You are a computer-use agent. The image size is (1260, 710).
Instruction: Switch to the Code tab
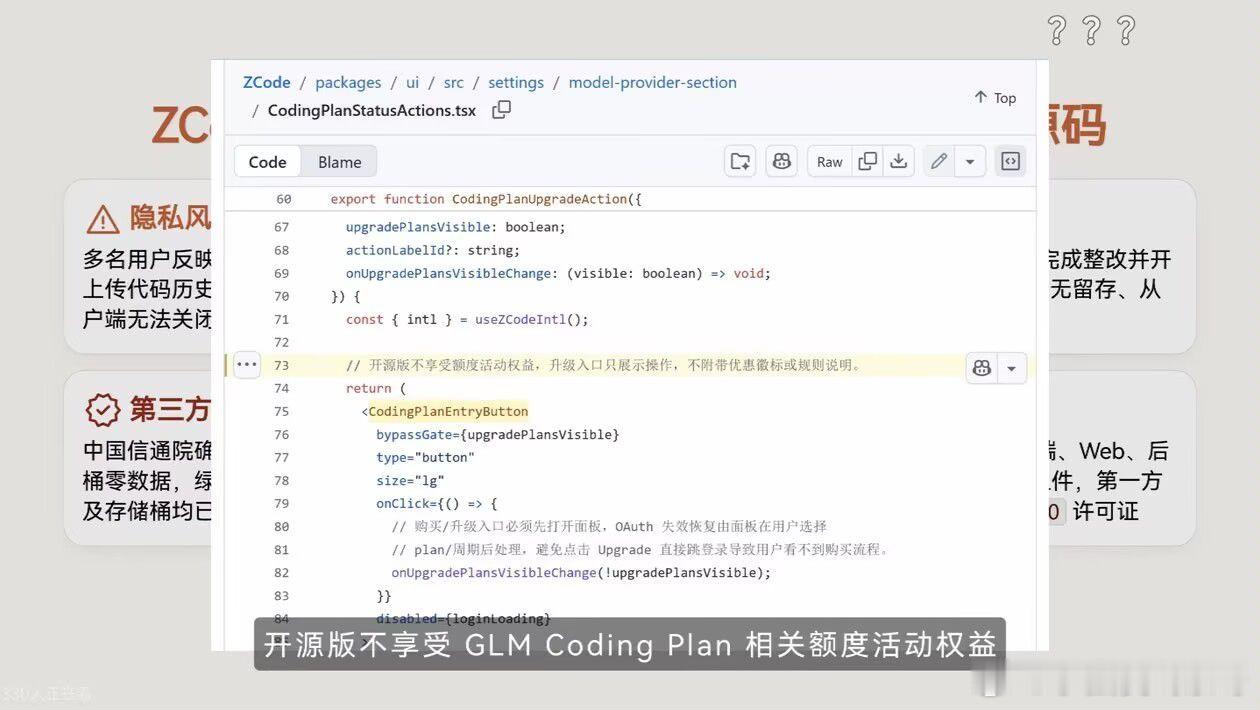click(267, 162)
